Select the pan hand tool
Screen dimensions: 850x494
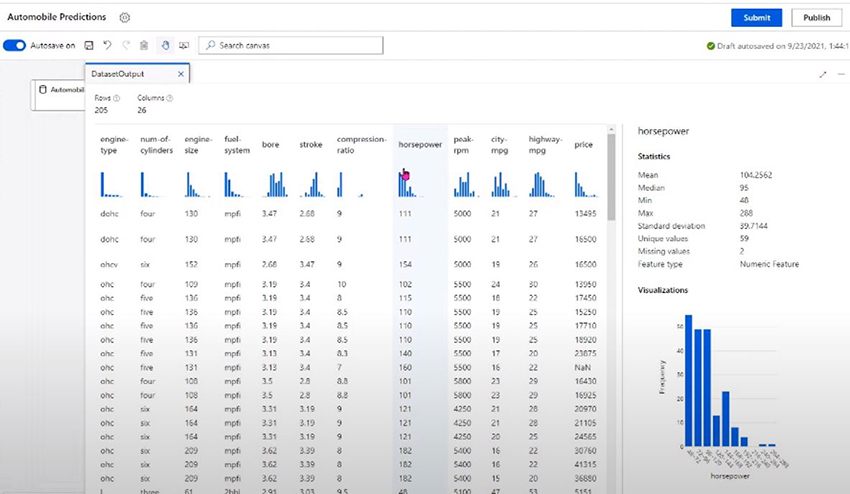click(164, 46)
